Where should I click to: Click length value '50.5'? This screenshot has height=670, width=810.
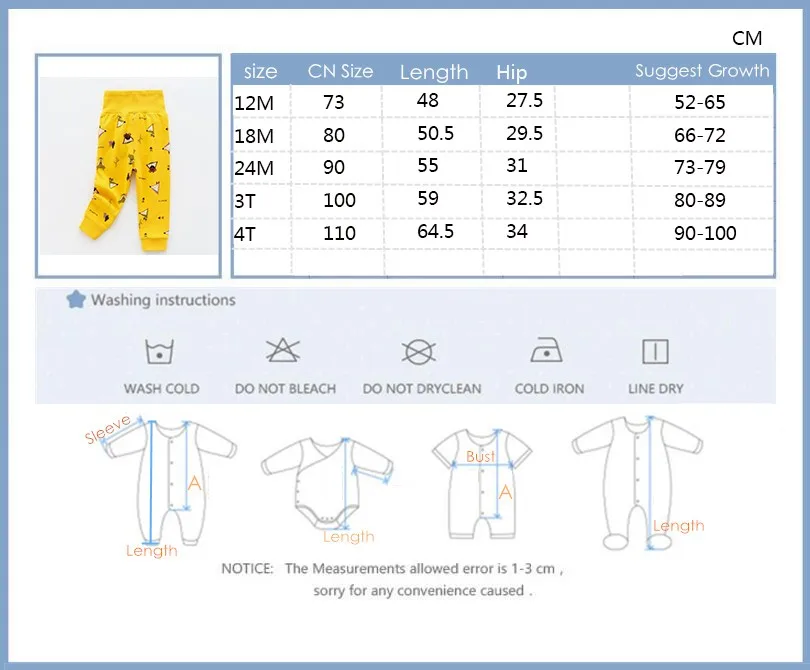point(435,133)
